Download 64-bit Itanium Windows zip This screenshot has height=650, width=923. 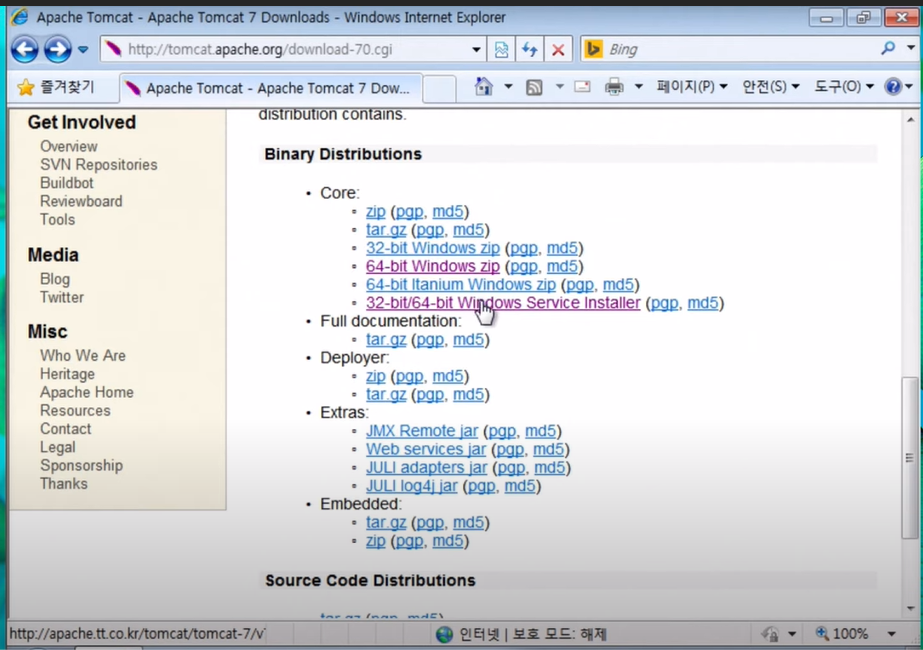[x=461, y=284]
